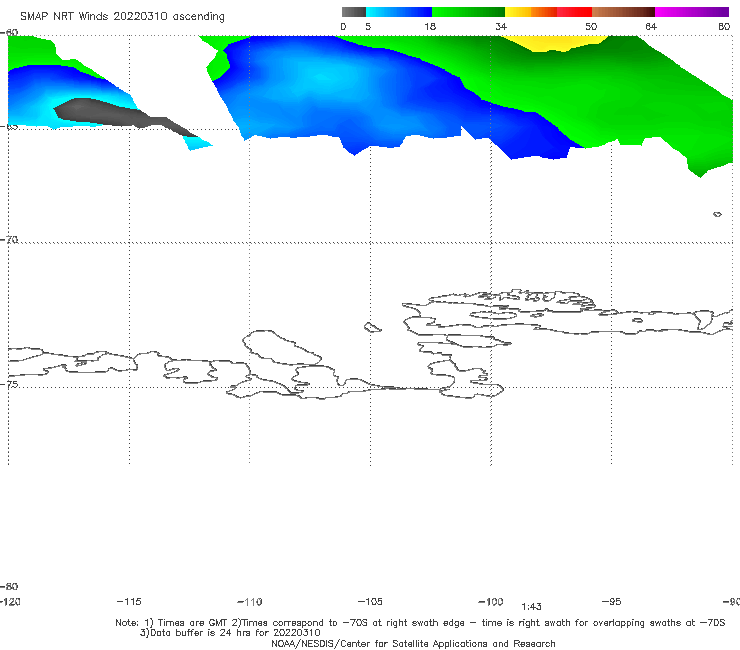Click the green segment of the wind color bar
Image resolution: width=740 pixels, height=650 pixels.
pos(468,12)
